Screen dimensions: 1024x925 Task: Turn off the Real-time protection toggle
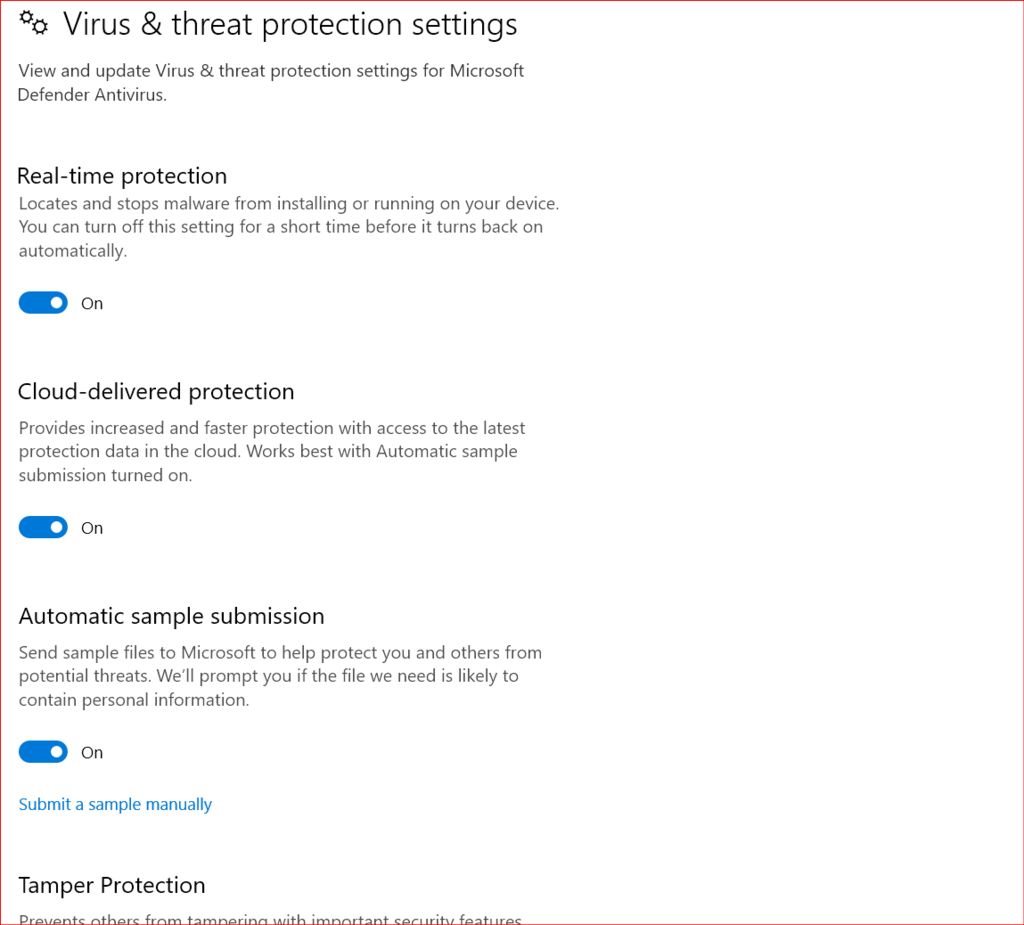click(43, 302)
